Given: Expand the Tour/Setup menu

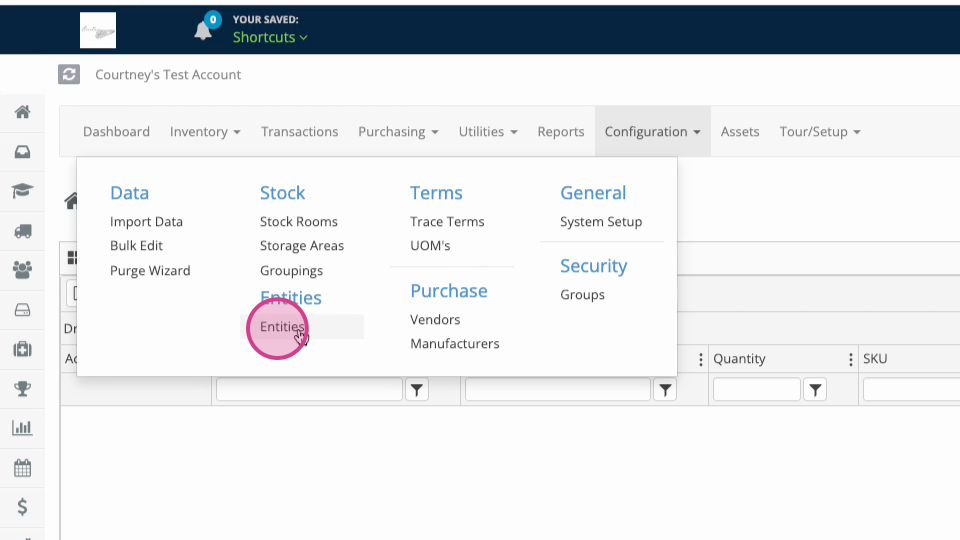Looking at the screenshot, I should [x=820, y=132].
